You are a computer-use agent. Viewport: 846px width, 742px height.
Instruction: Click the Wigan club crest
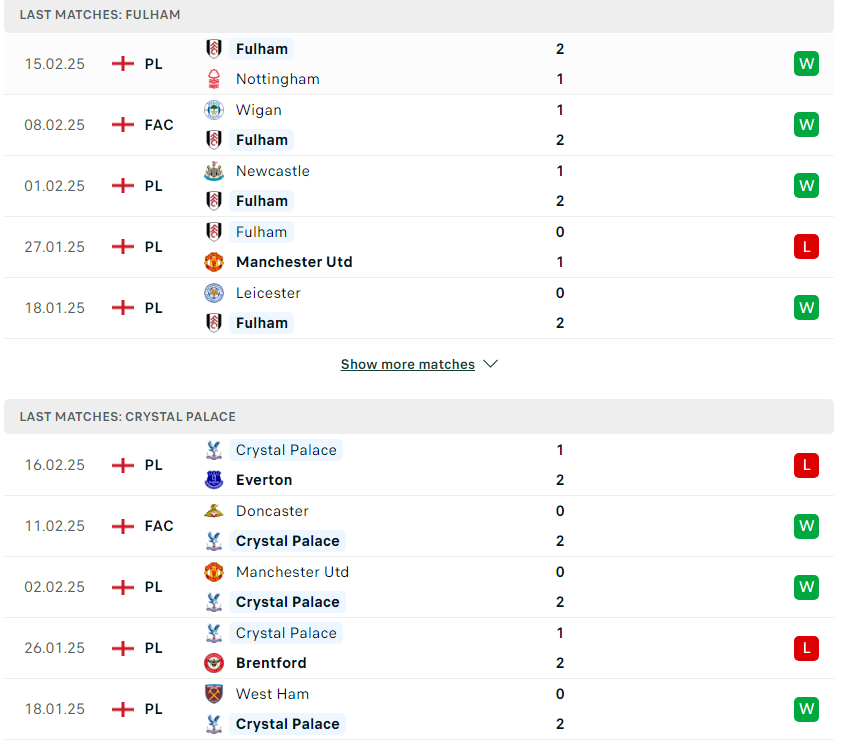coord(214,110)
